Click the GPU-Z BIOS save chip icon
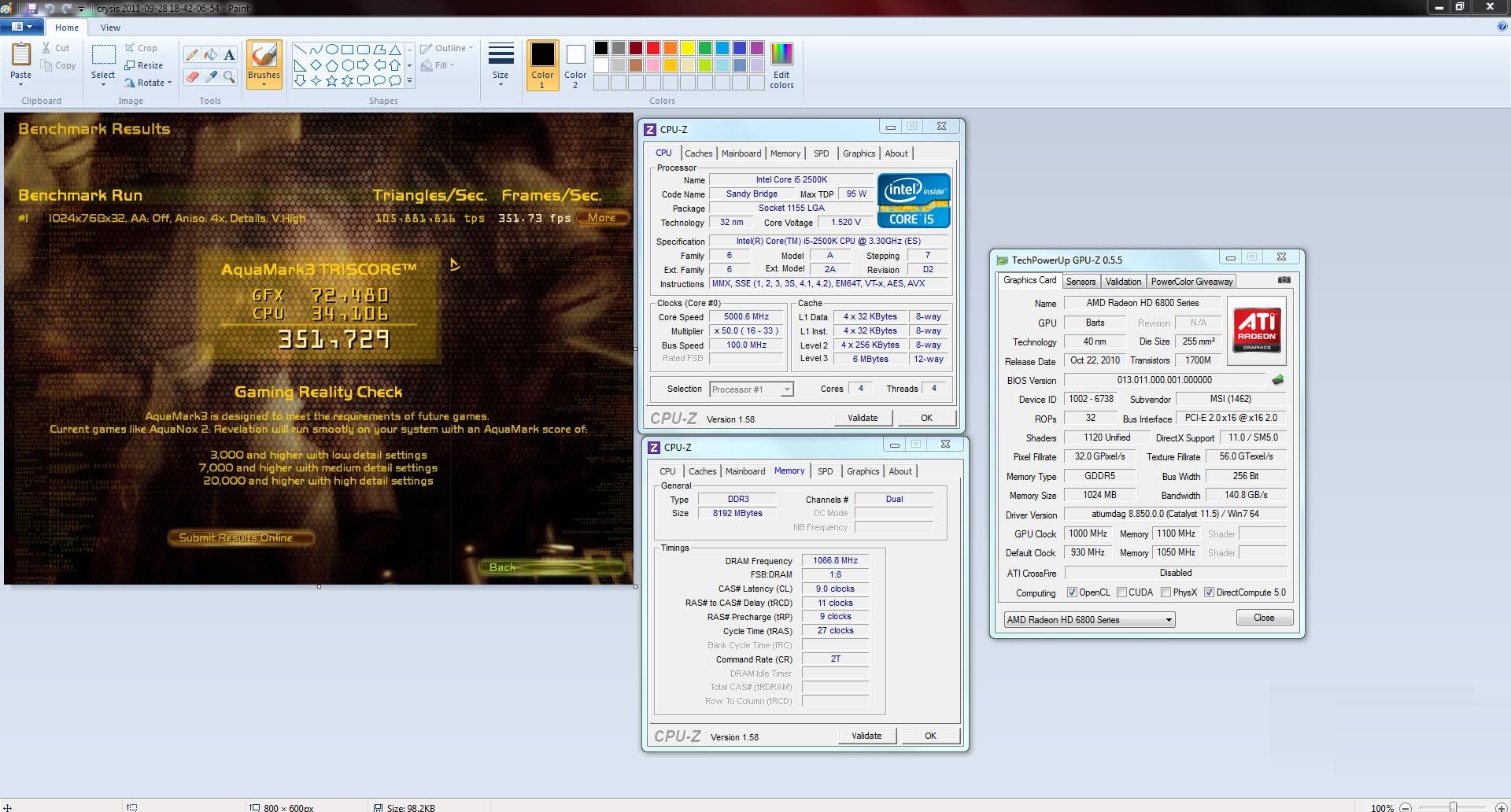This screenshot has width=1511, height=812. click(1277, 380)
